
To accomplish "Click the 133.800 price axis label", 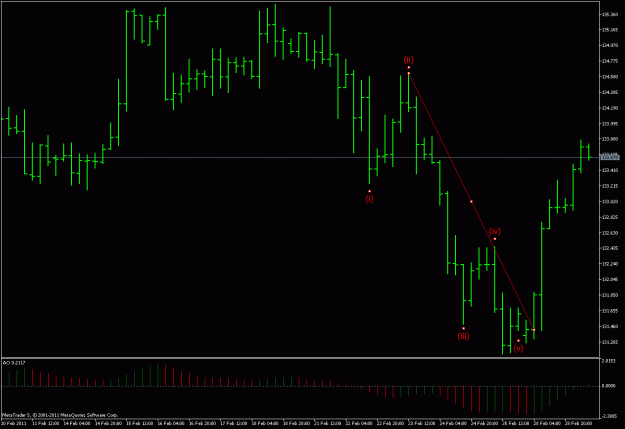I will click(x=610, y=139).
